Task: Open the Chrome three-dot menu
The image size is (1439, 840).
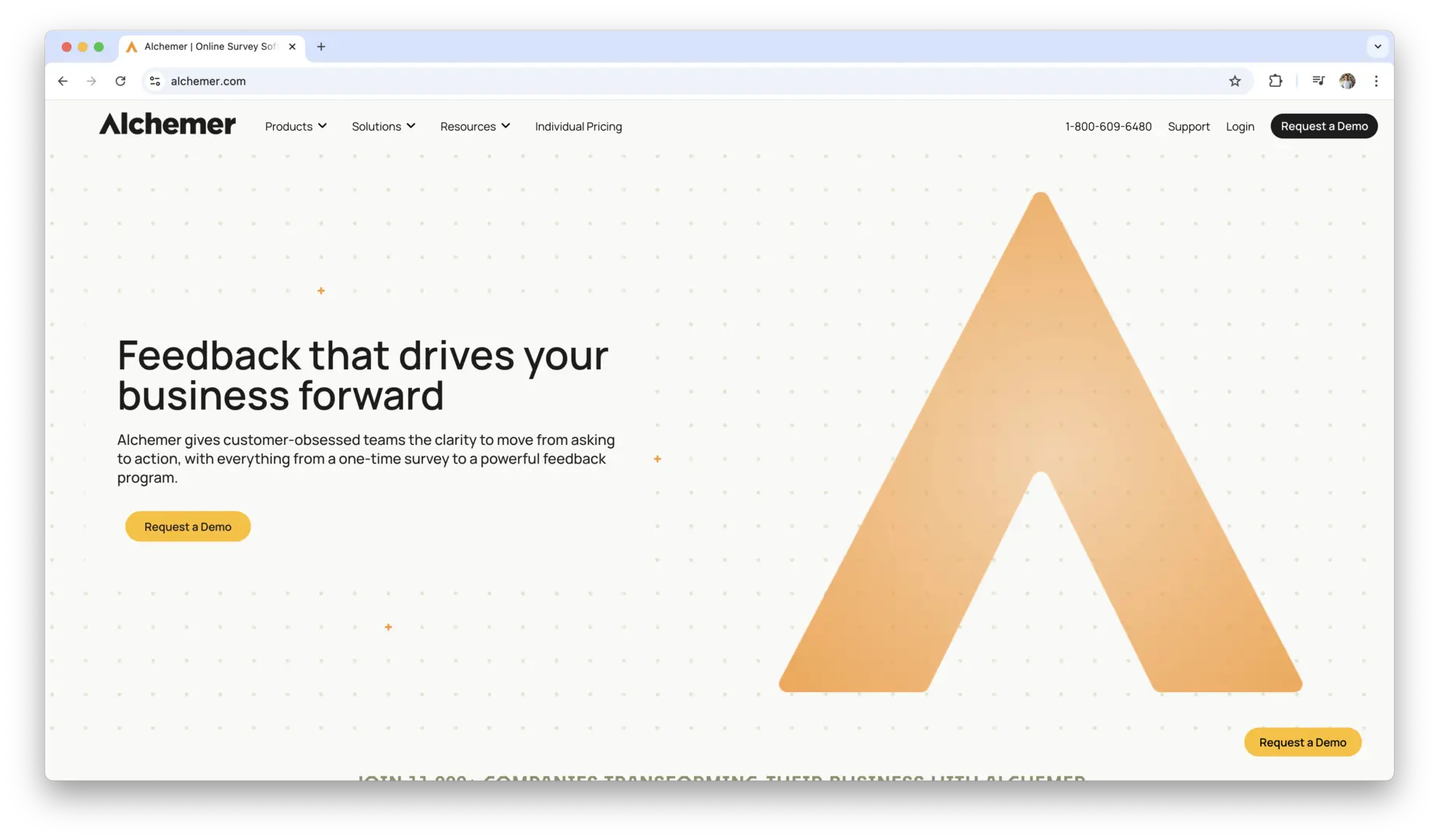Action: pos(1376,81)
